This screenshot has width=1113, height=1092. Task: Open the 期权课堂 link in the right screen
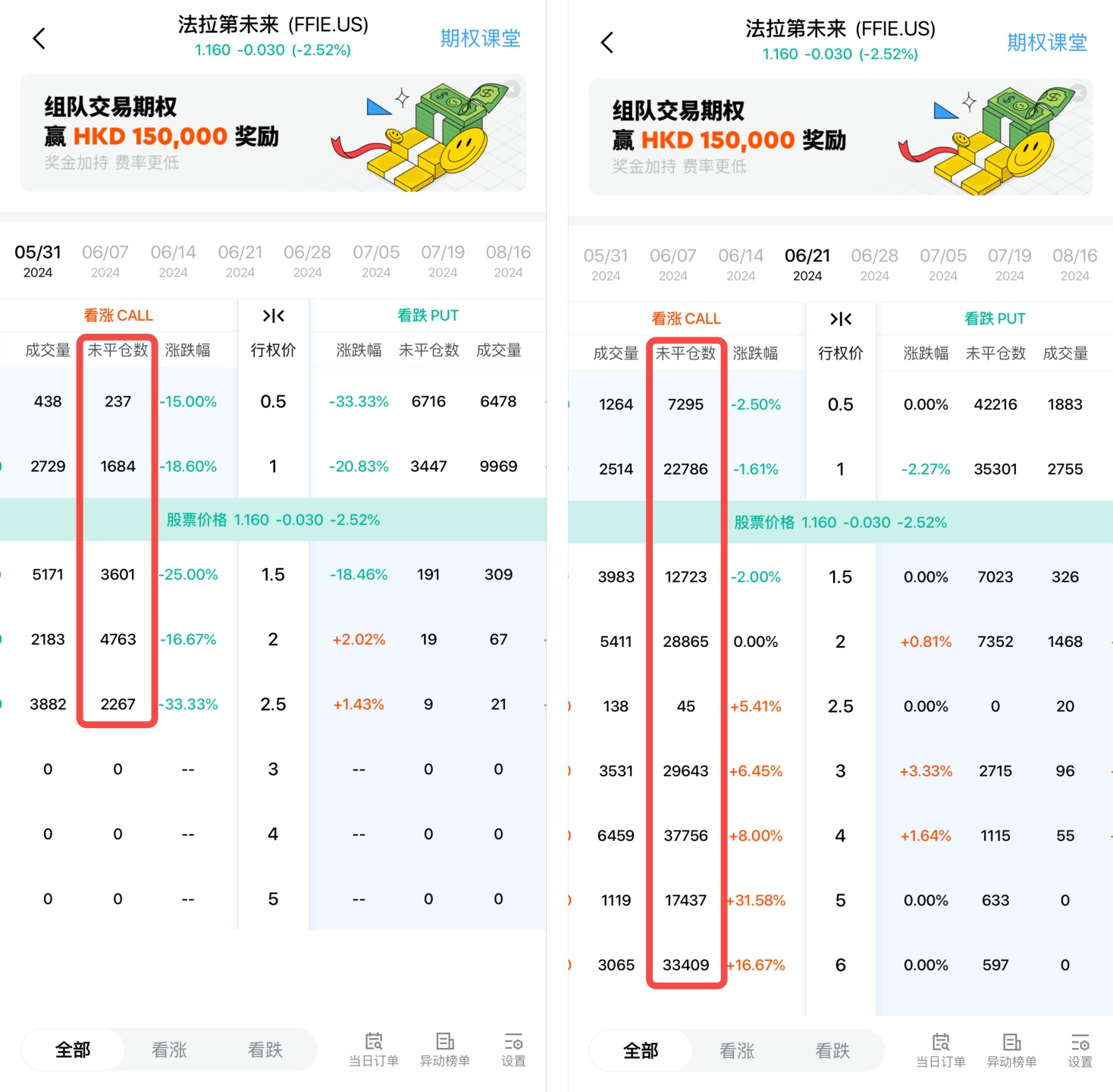point(1047,42)
